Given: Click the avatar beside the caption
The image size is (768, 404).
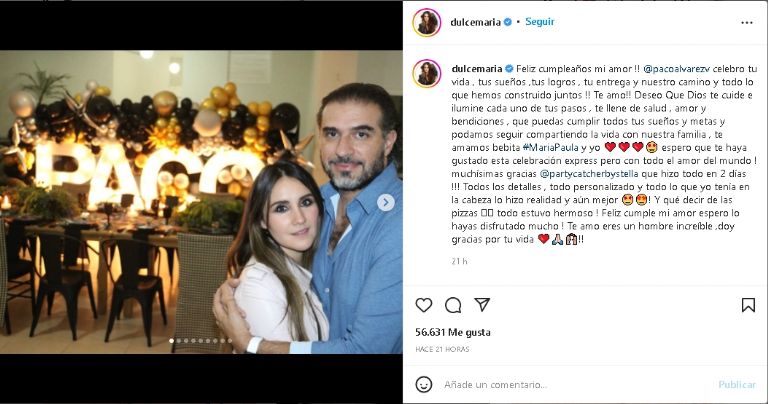Looking at the screenshot, I should (427, 73).
